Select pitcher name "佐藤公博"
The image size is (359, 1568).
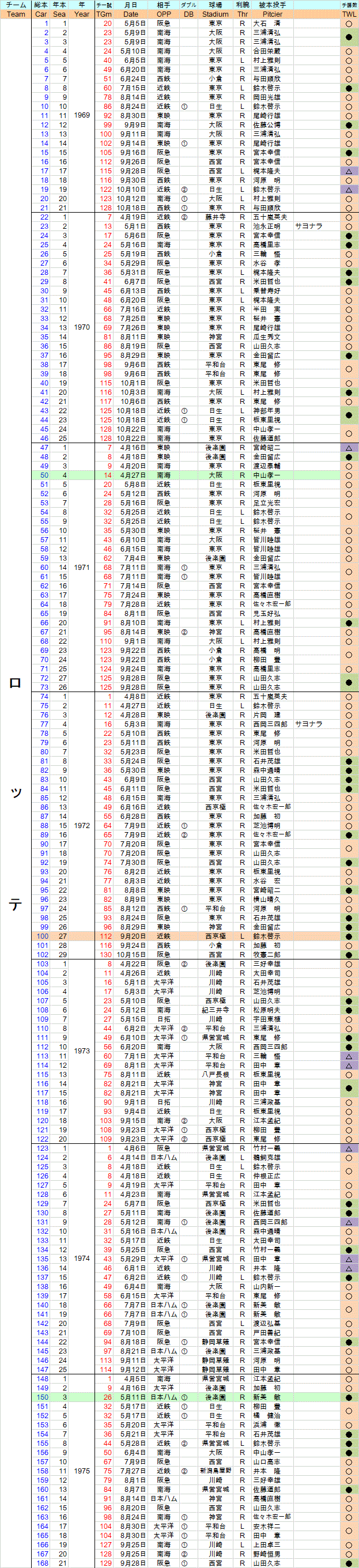tap(266, 125)
